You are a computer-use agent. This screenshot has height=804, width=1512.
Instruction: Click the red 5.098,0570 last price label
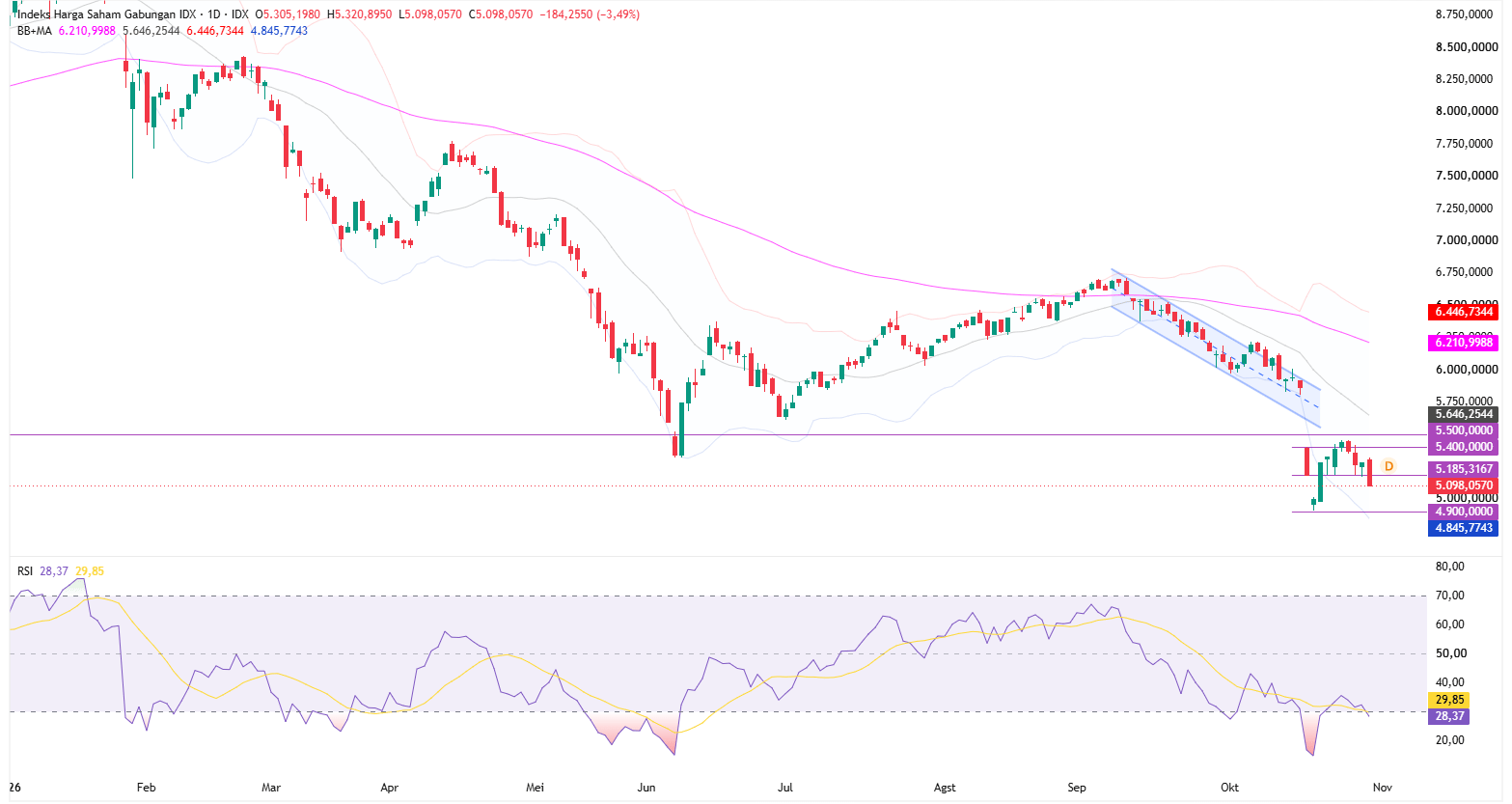click(1463, 485)
